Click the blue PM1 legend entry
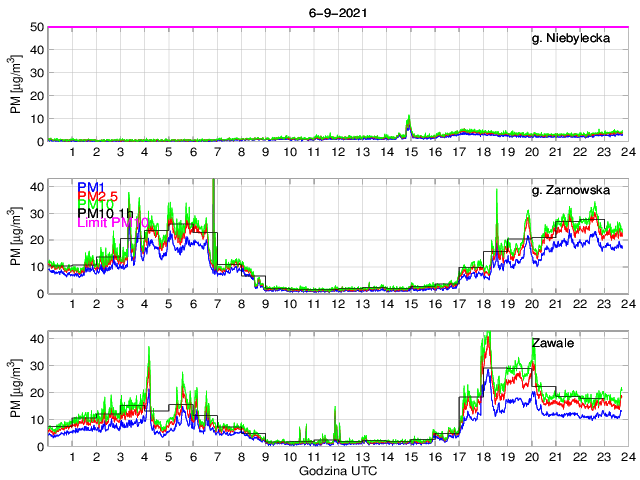640x480 pixels. [x=86, y=186]
